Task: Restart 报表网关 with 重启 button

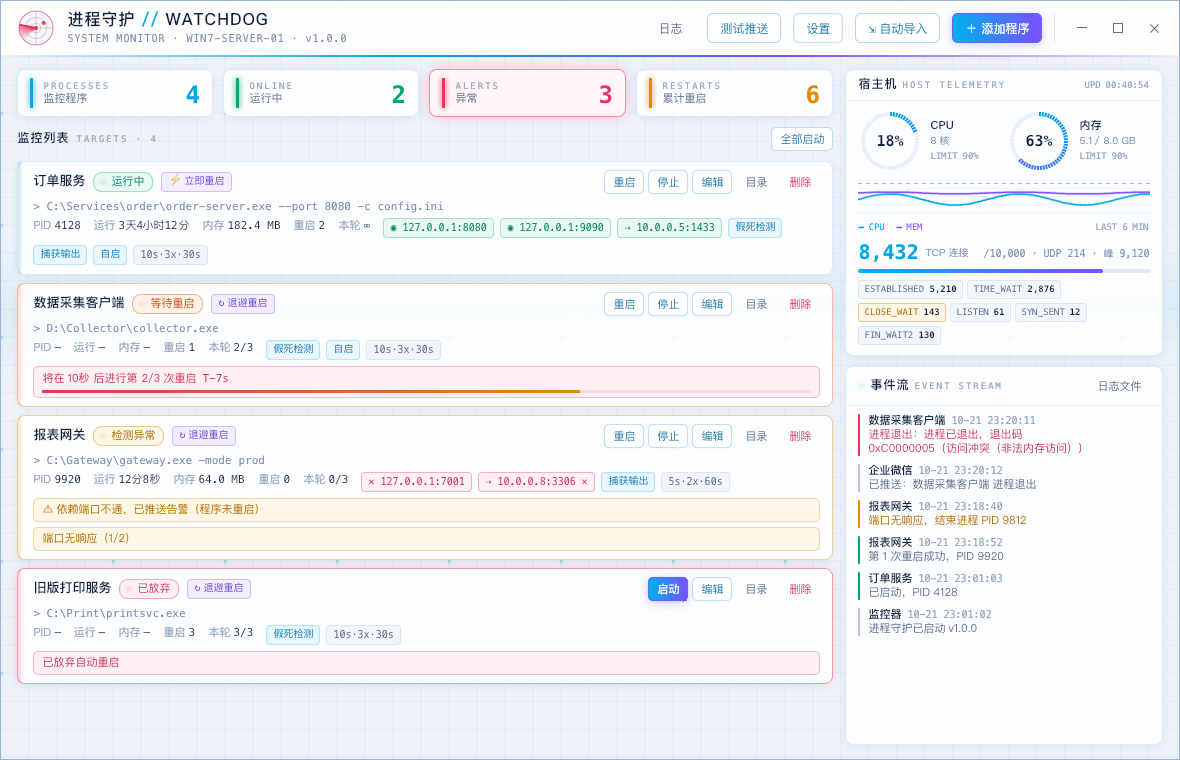Action: tap(624, 436)
